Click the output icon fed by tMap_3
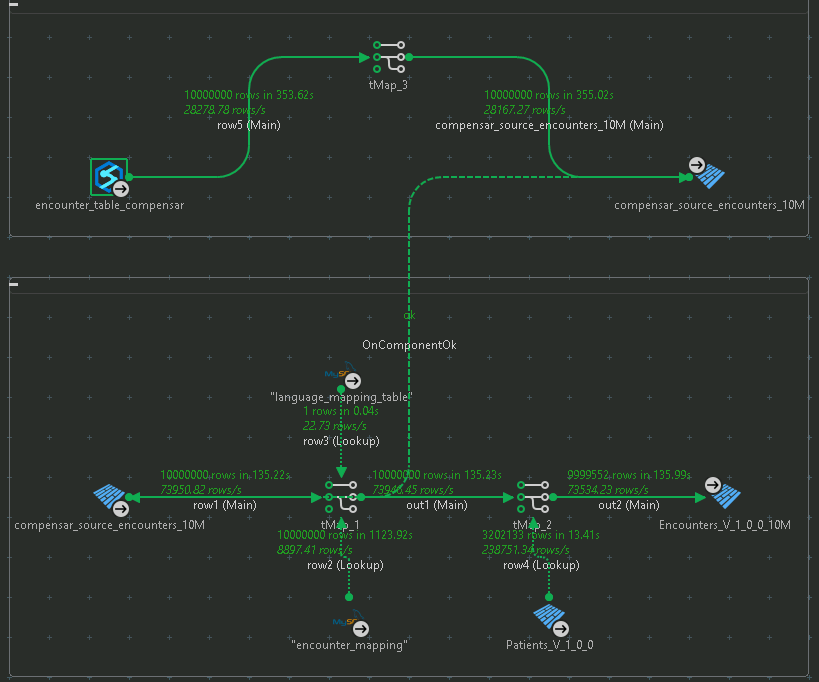The height and width of the screenshot is (682, 819). click(x=709, y=174)
